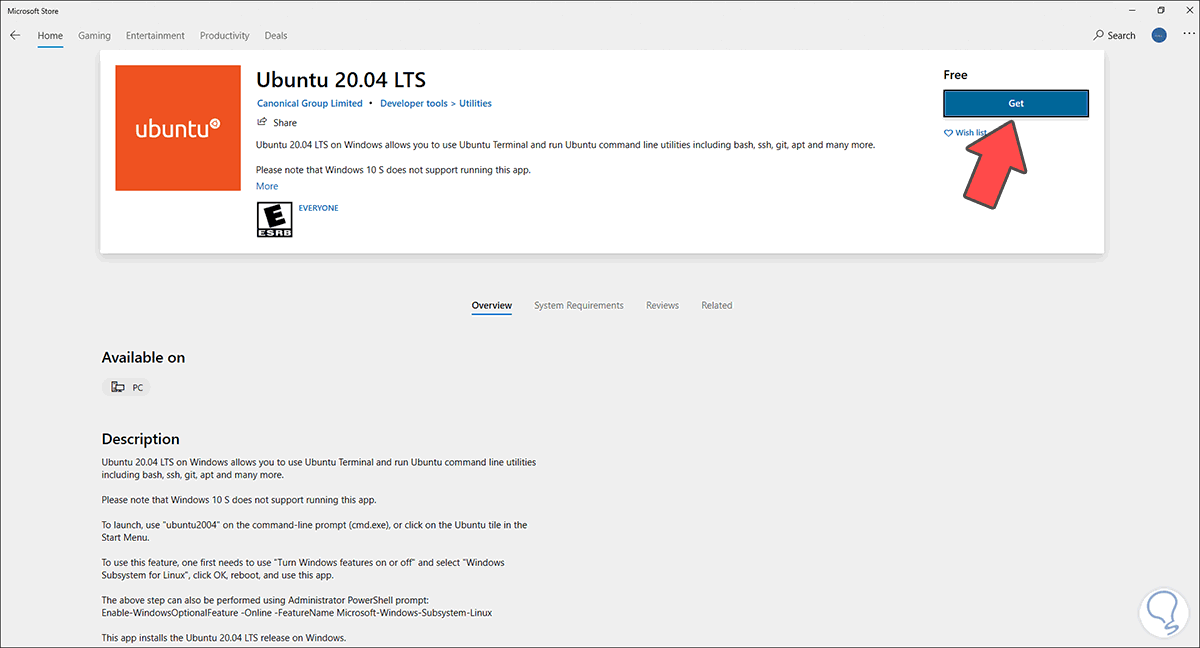Switch to the Gaming tab
The width and height of the screenshot is (1200, 648).
[94, 35]
